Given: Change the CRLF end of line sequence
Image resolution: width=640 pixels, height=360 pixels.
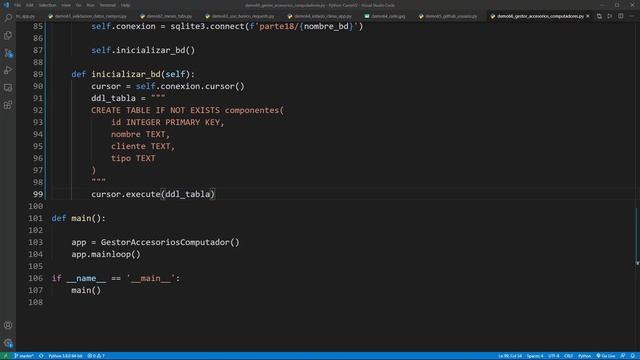Looking at the screenshot, I should (568, 356).
